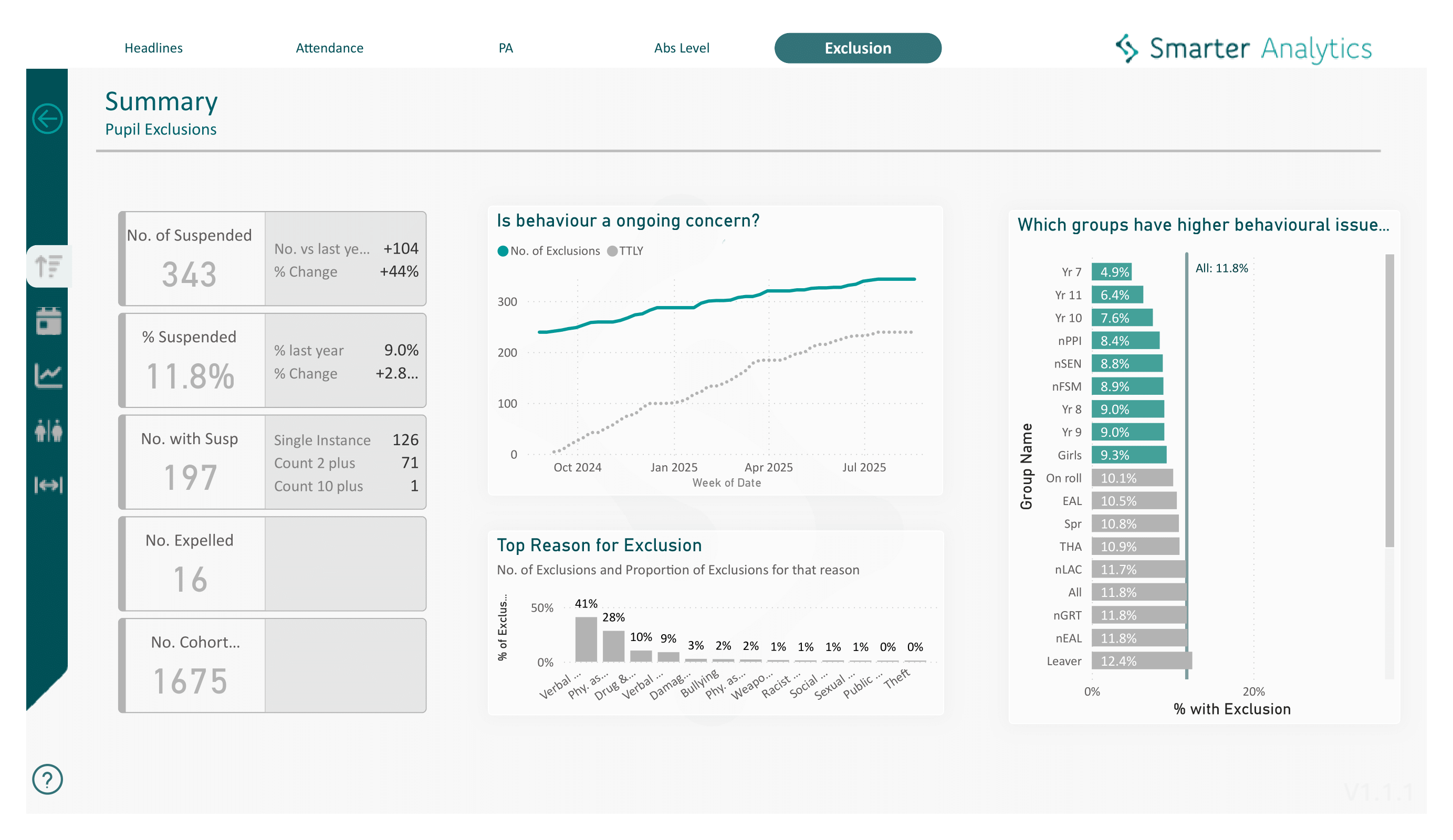Select the active ranking sidebar icon
Viewport: 1453px width, 840px height.
(48, 266)
